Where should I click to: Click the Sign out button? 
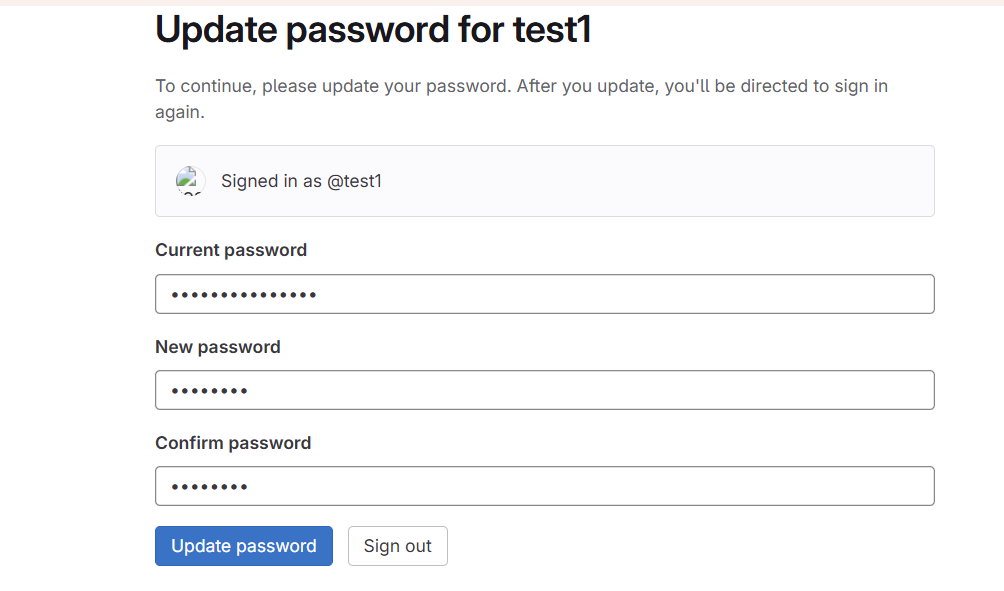click(398, 546)
